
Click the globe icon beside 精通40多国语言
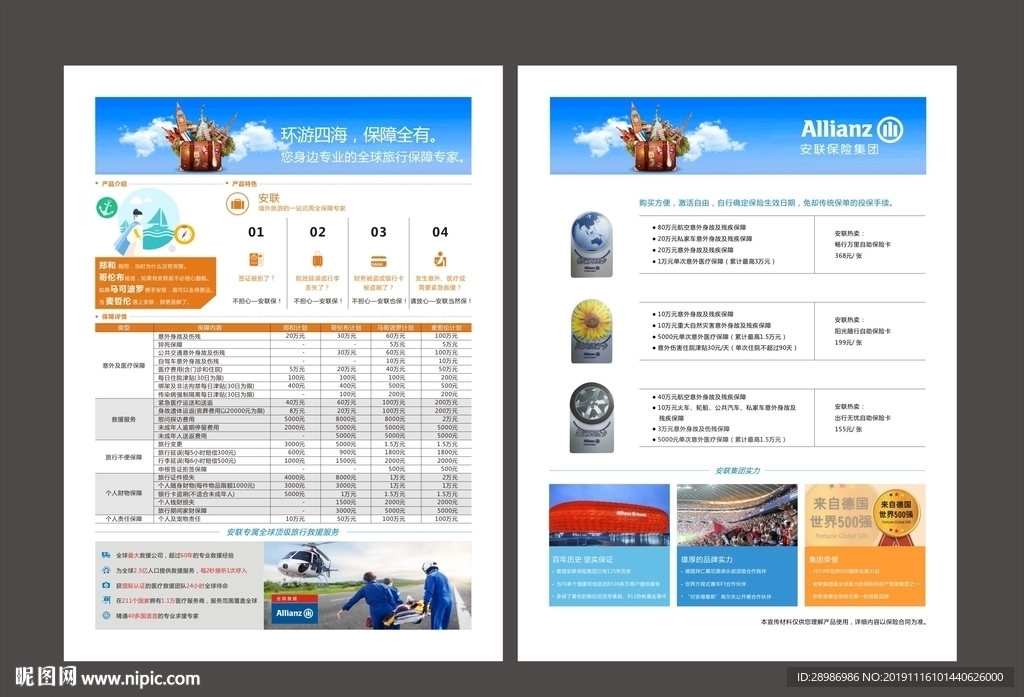[x=106, y=615]
